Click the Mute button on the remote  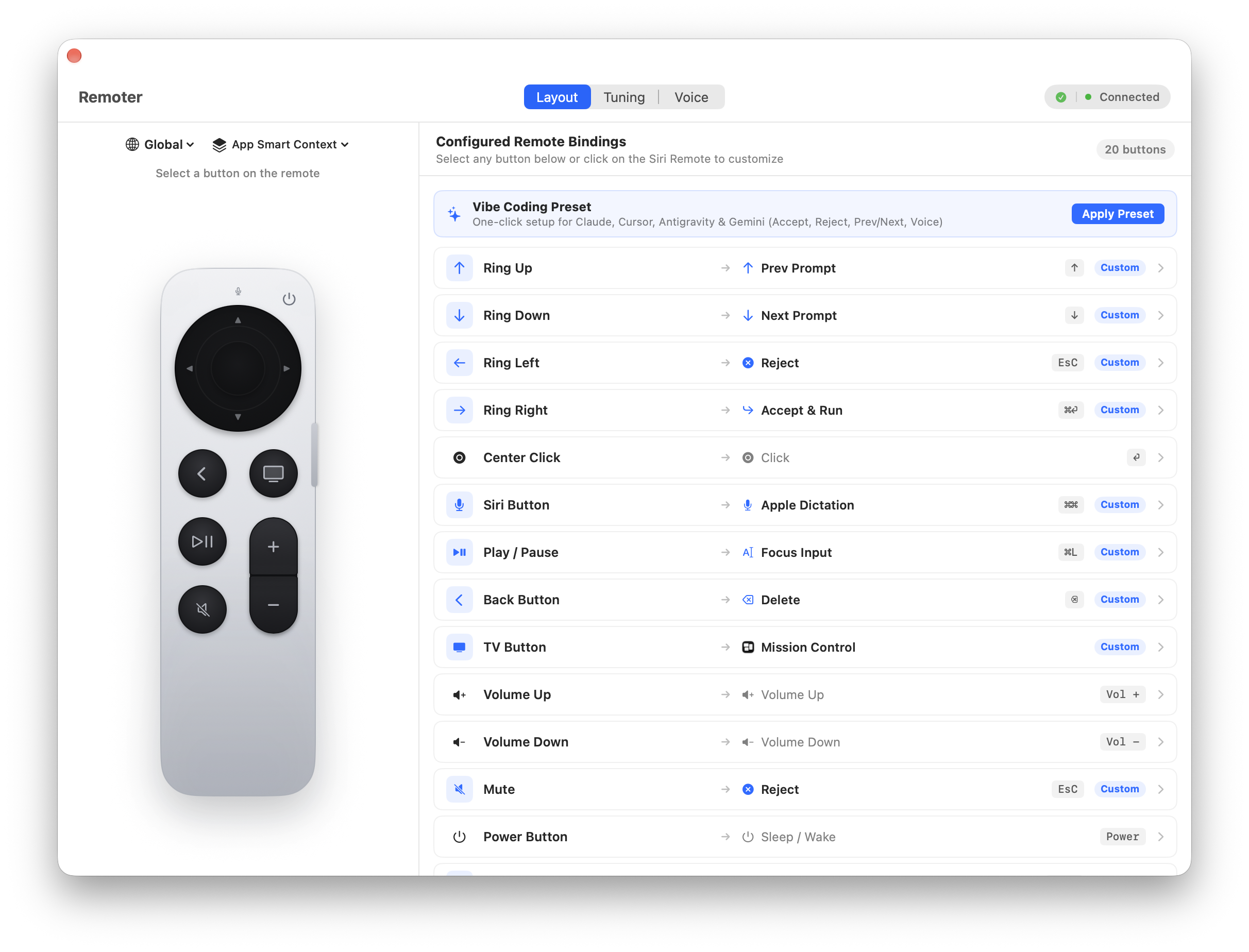(202, 609)
